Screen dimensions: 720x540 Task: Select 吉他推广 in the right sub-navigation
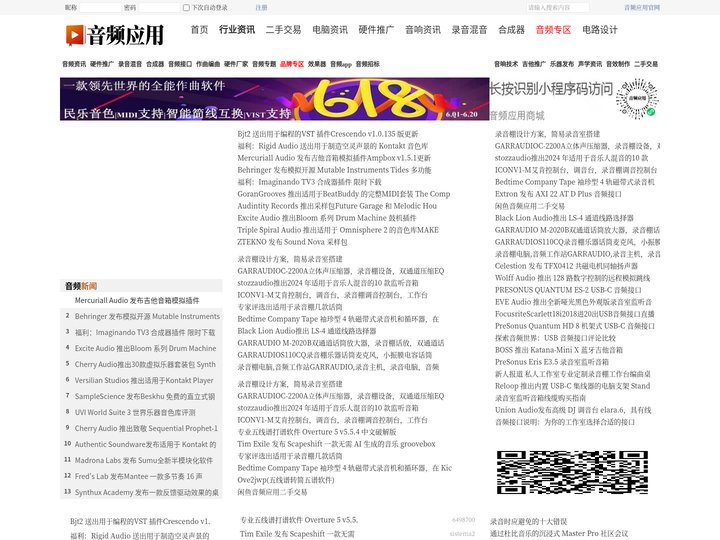click(534, 64)
